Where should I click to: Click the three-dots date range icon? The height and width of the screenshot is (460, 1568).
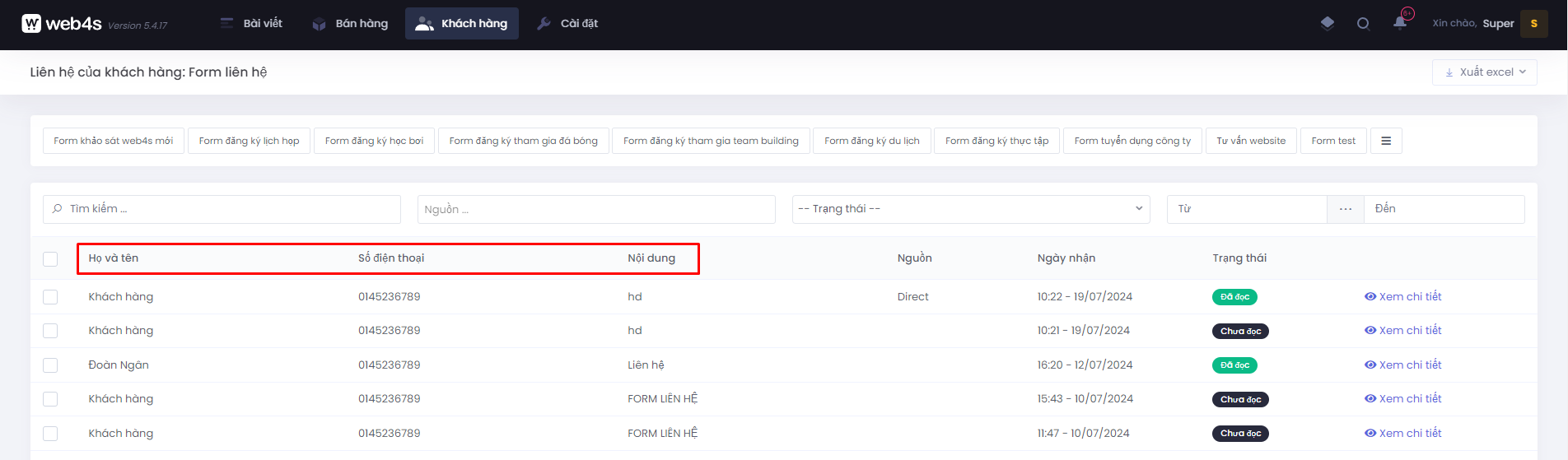point(1346,209)
